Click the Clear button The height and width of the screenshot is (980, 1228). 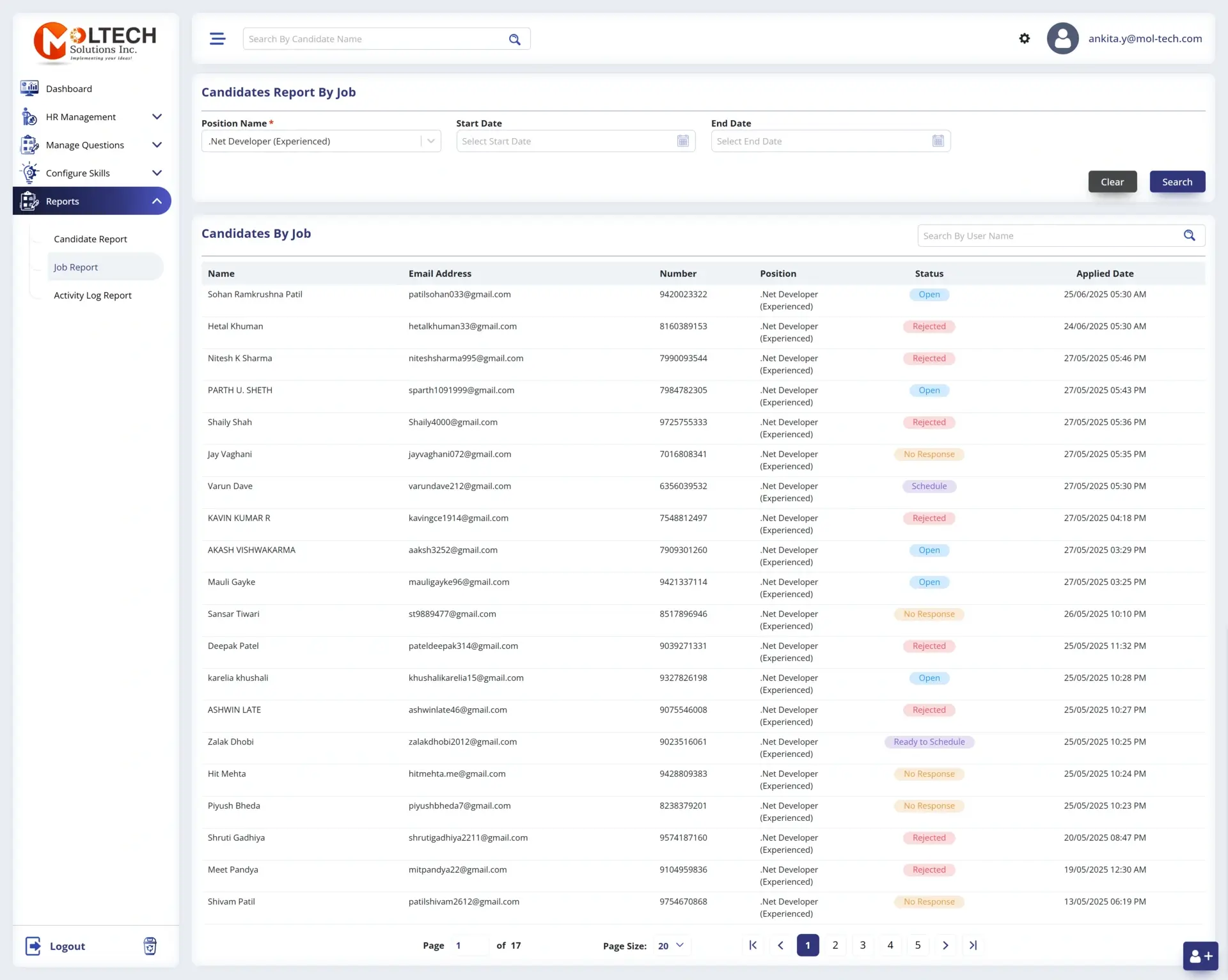pyautogui.click(x=1112, y=182)
